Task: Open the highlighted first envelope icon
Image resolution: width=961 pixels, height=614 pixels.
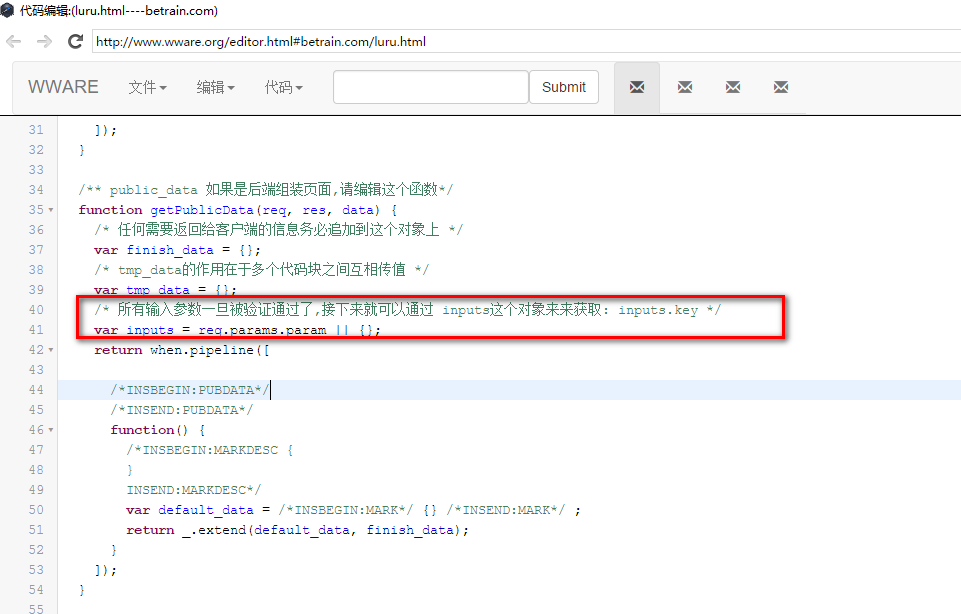Action: (637, 87)
